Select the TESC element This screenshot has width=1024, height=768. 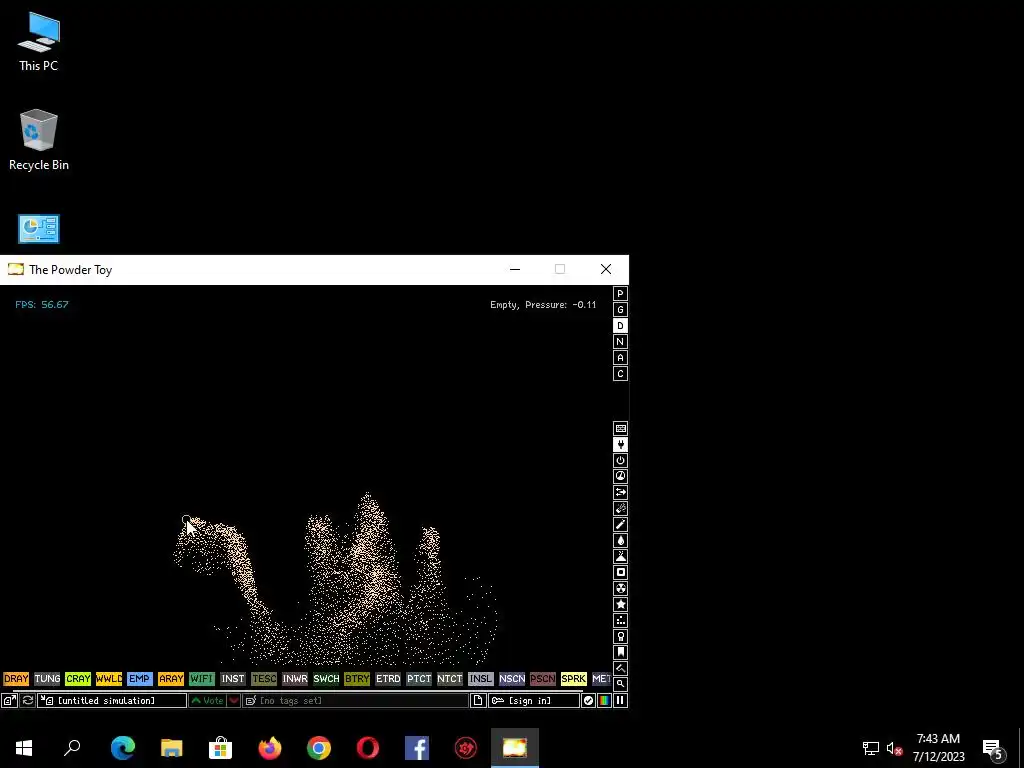tap(264, 679)
